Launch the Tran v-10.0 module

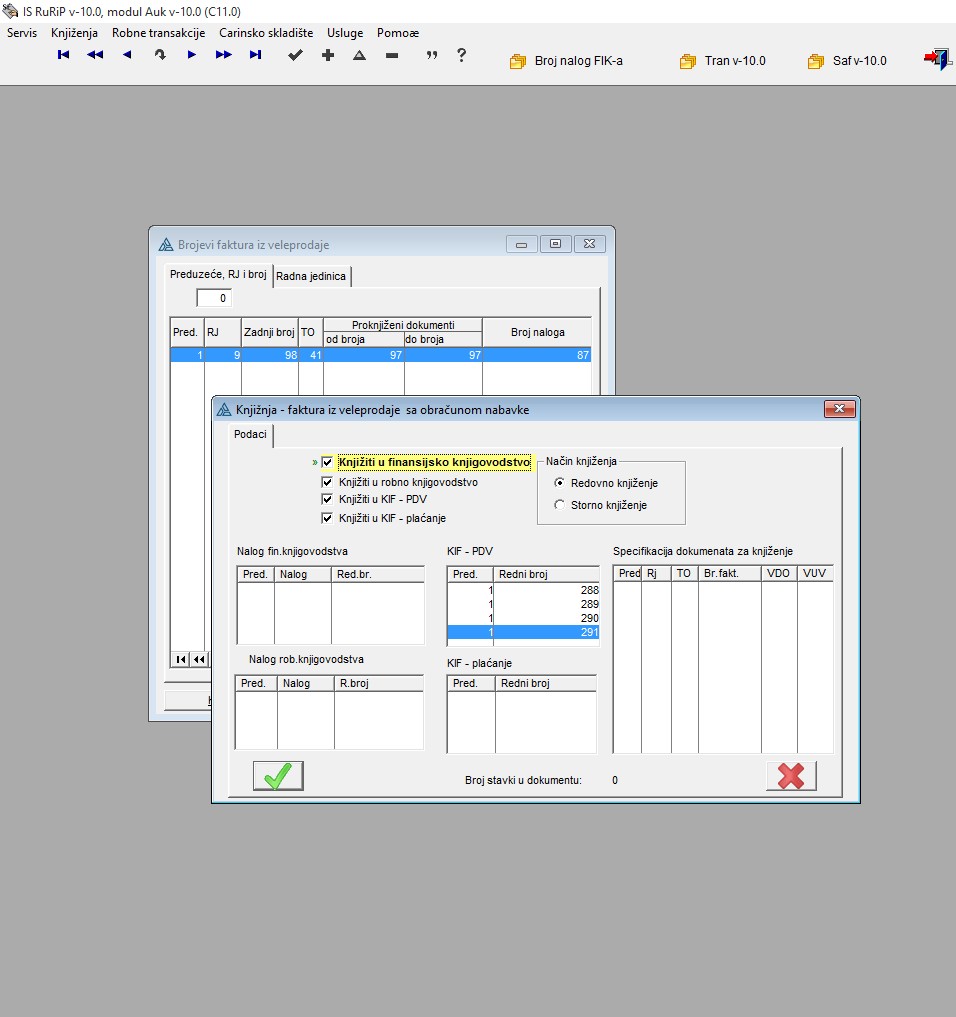point(723,61)
